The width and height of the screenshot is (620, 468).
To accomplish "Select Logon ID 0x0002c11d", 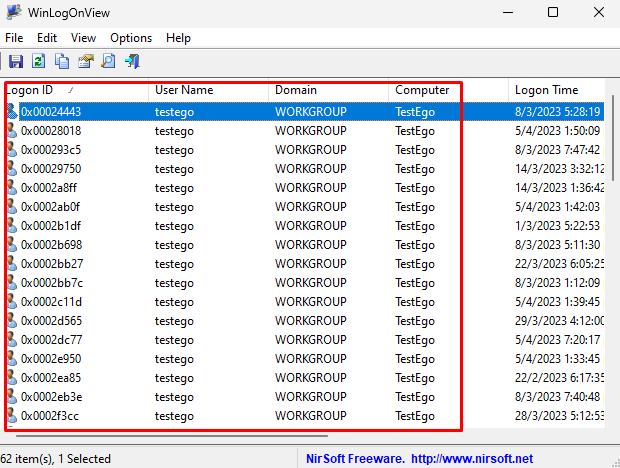I will click(x=51, y=302).
